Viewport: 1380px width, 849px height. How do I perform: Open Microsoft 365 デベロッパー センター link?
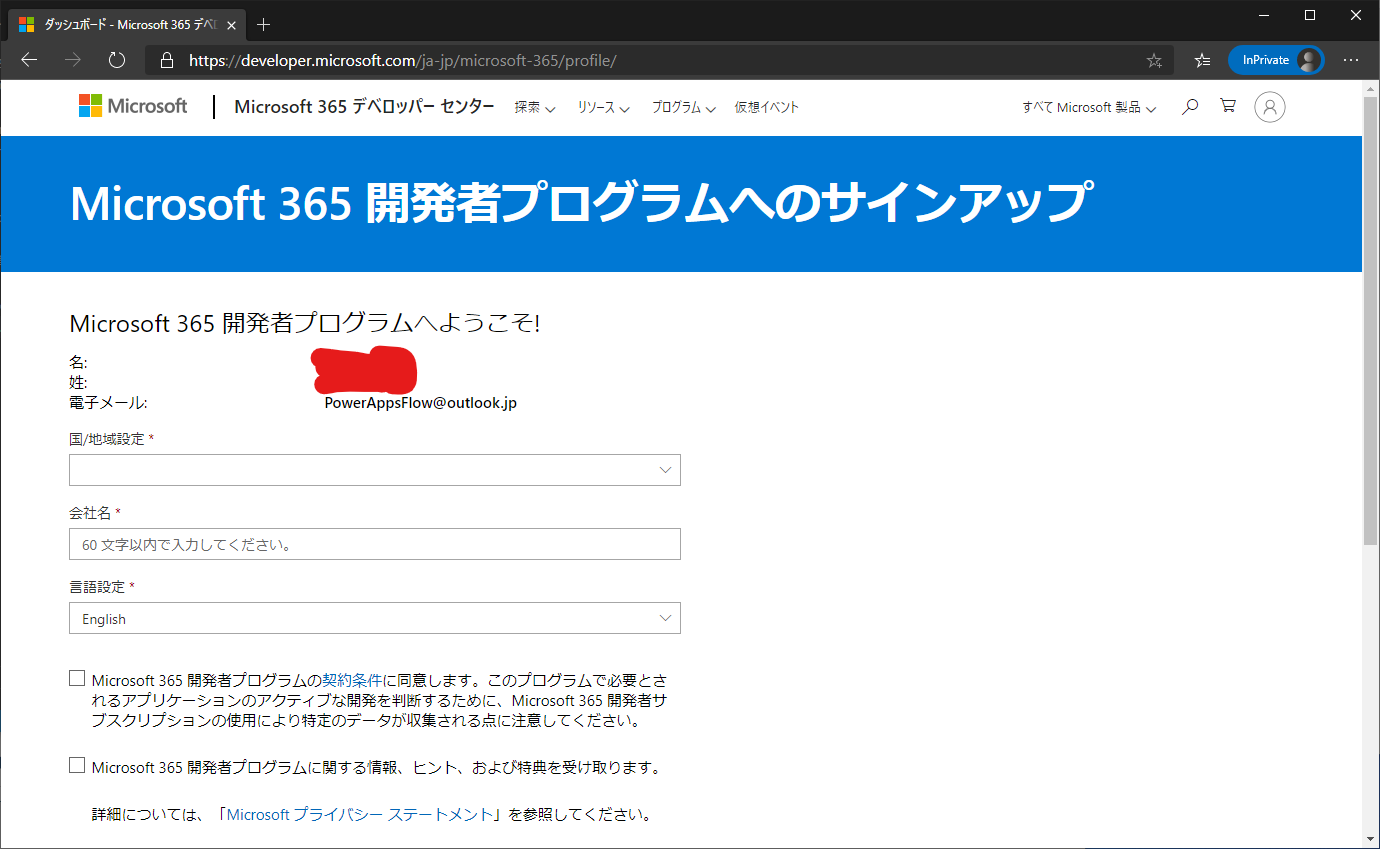click(x=364, y=107)
